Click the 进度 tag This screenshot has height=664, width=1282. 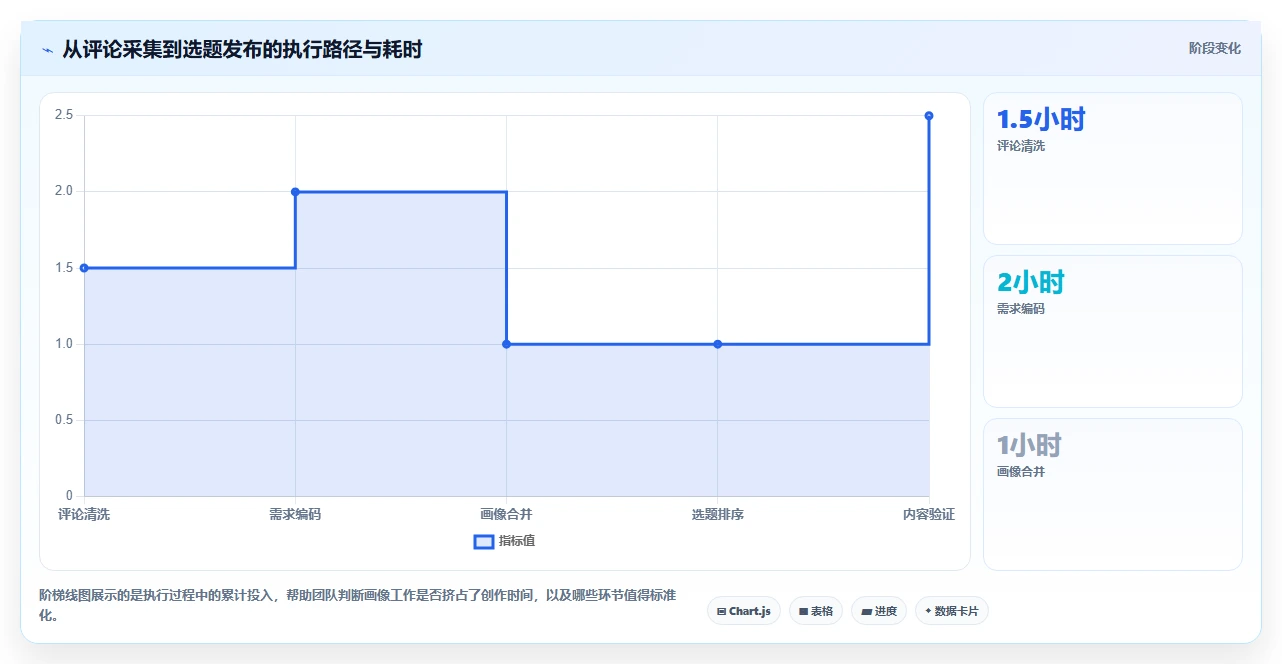click(x=879, y=611)
